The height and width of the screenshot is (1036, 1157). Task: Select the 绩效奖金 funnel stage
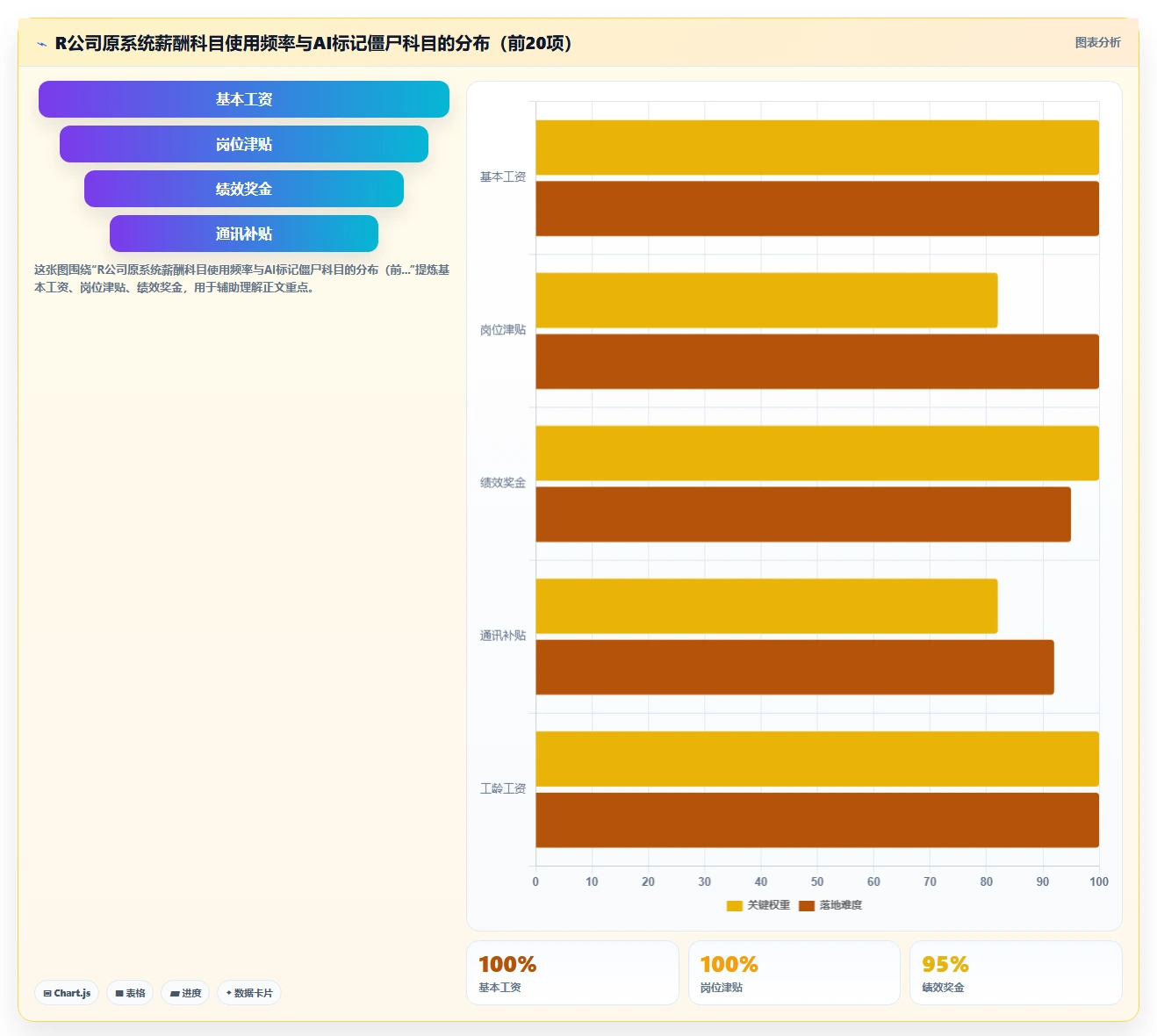tap(244, 189)
